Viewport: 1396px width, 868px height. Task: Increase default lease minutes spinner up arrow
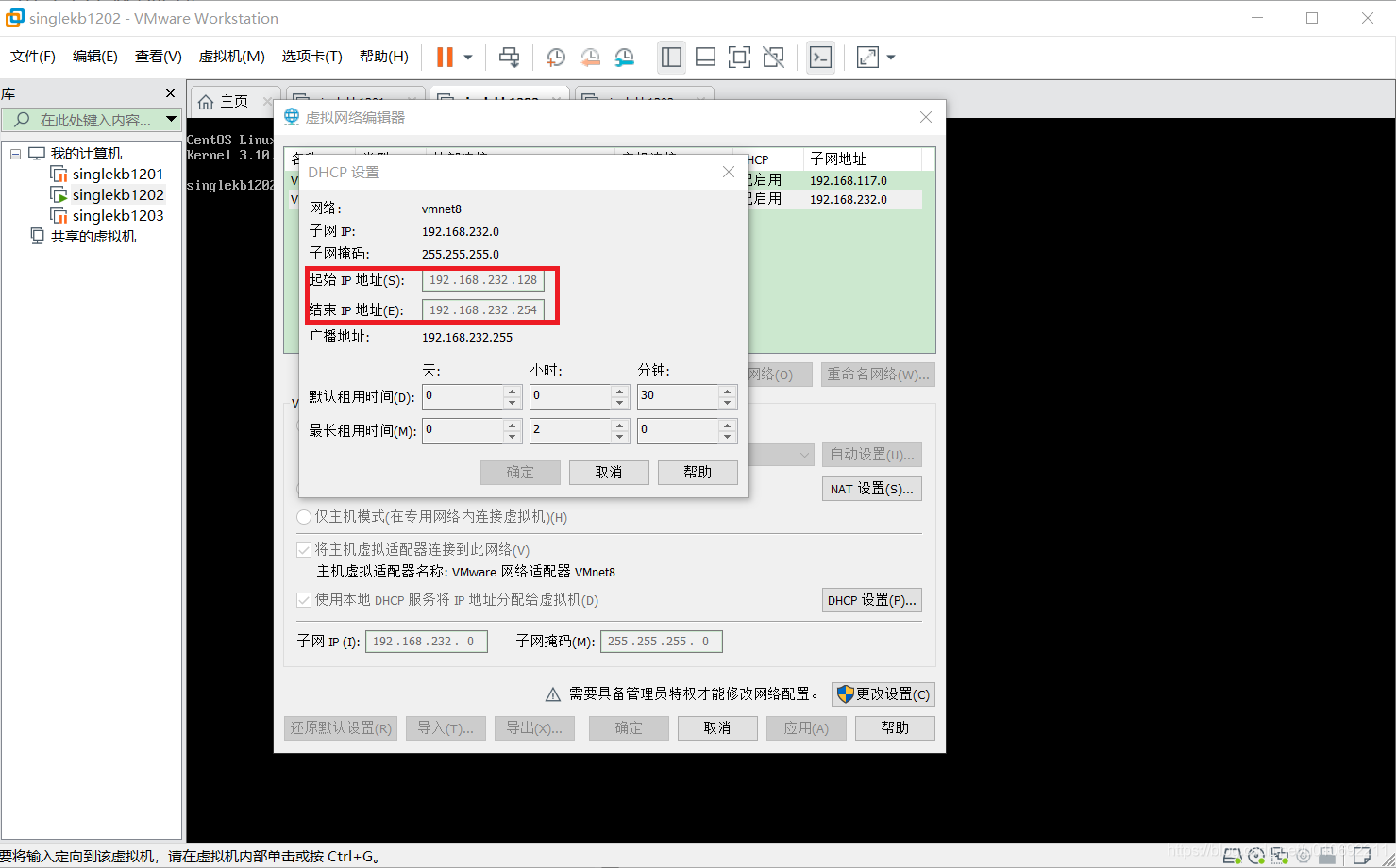pyautogui.click(x=727, y=391)
